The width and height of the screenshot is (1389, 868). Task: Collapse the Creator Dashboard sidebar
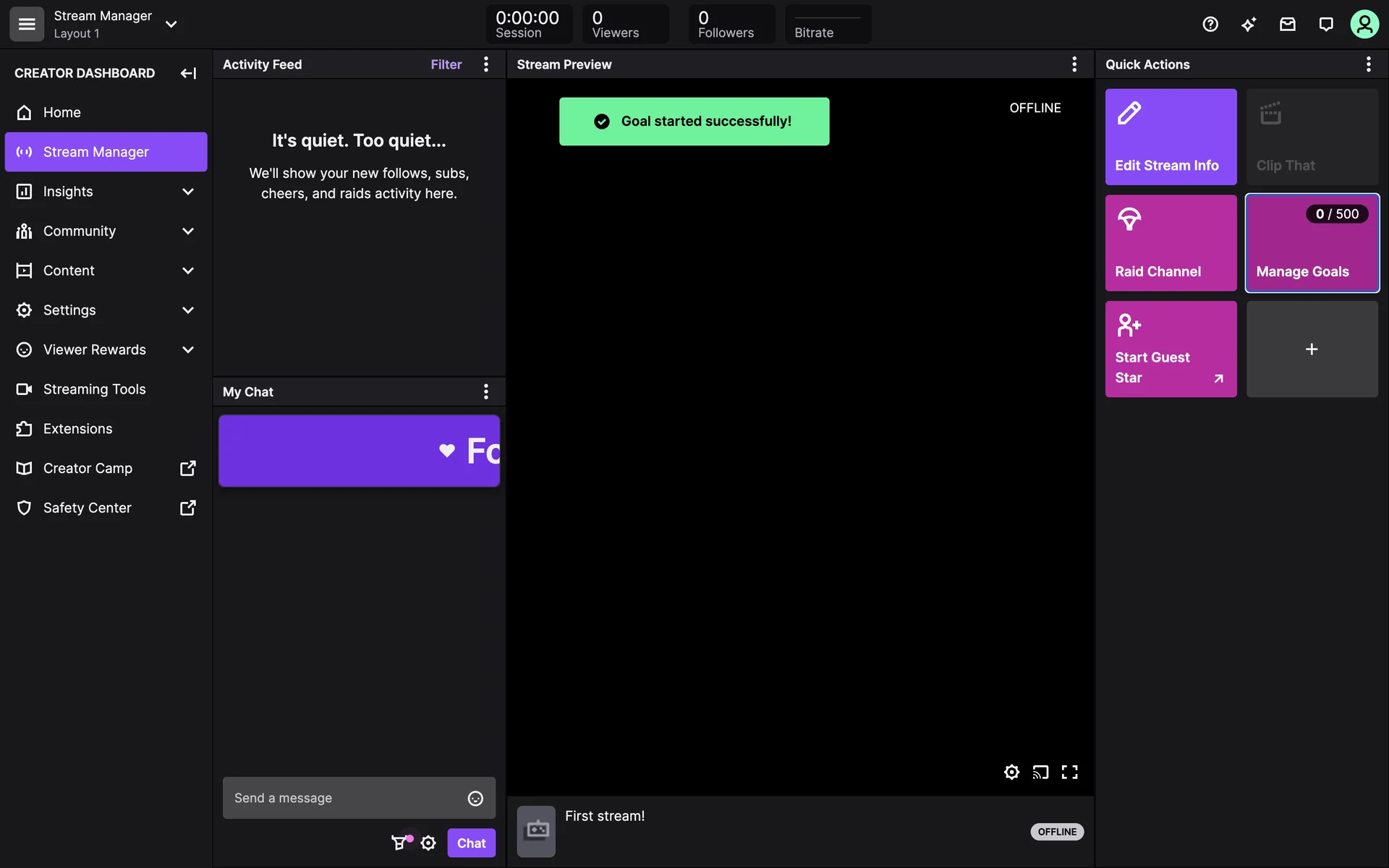click(188, 73)
